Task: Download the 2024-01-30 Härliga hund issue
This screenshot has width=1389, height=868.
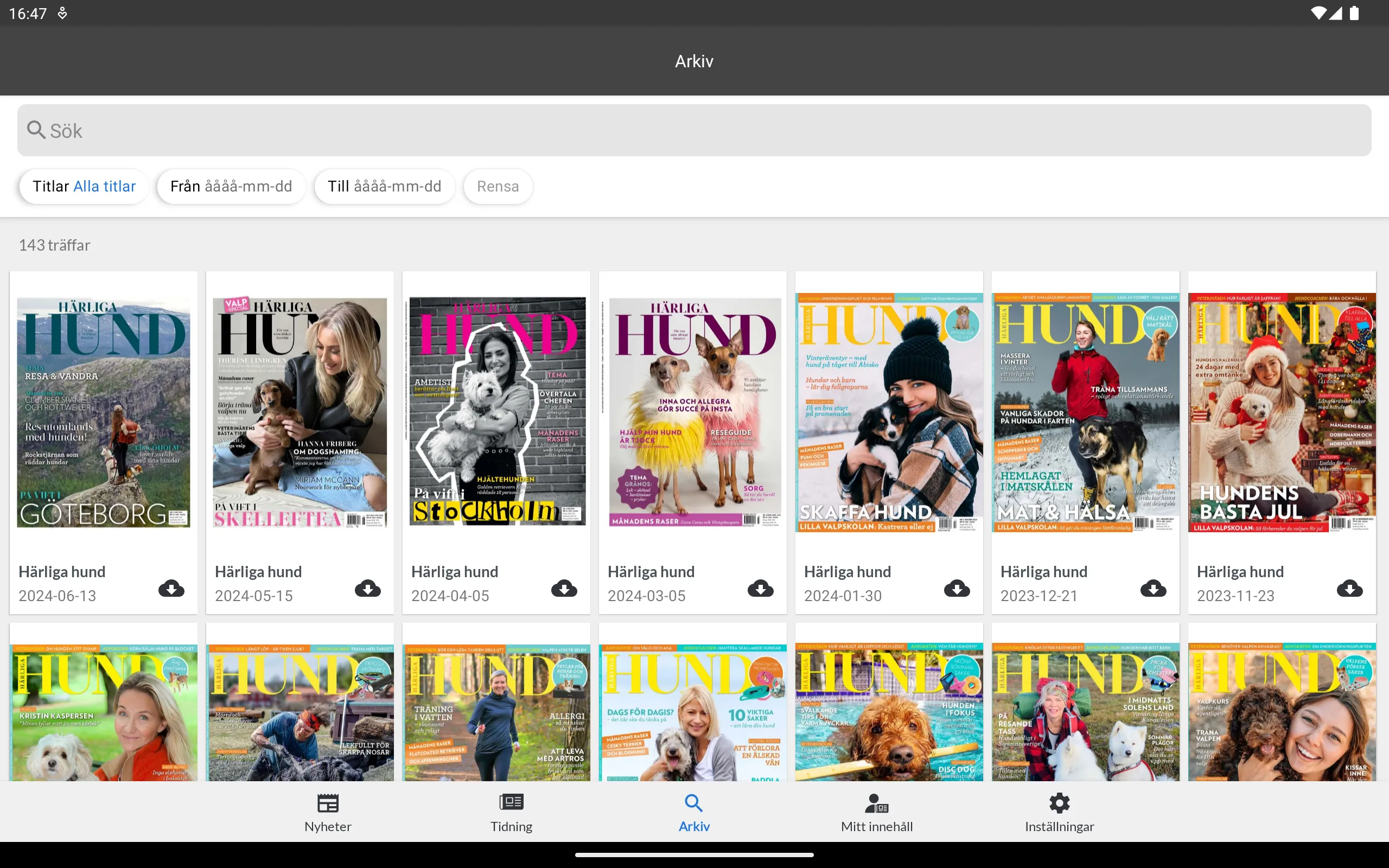Action: point(957,588)
